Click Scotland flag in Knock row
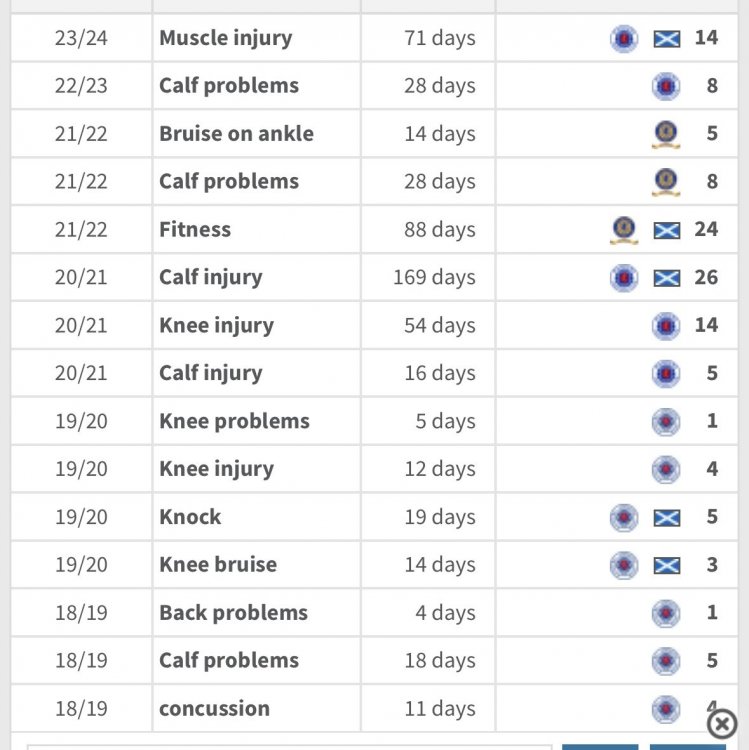This screenshot has height=750, width=749. [x=667, y=518]
